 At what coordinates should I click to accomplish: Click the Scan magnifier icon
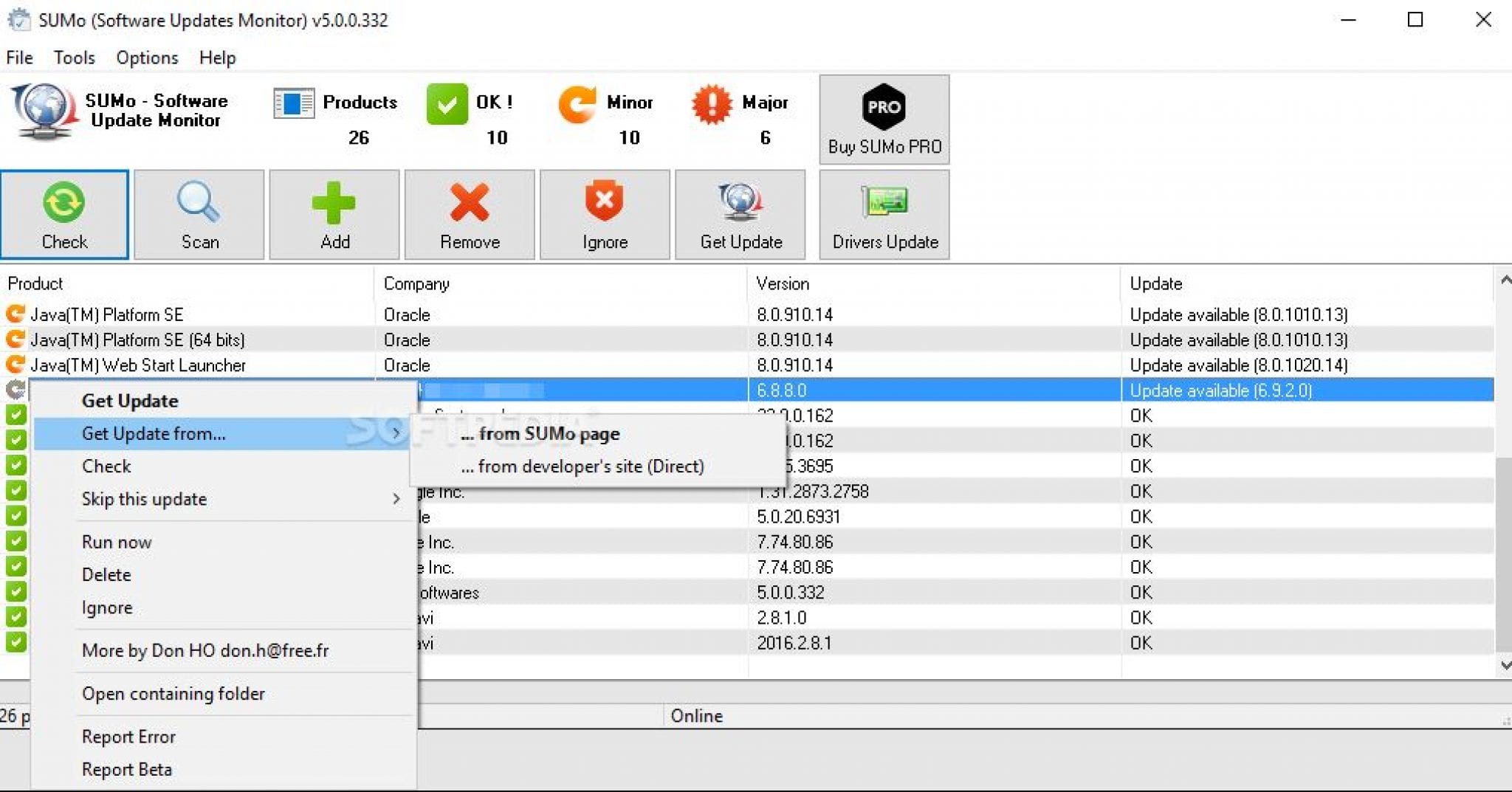tap(198, 204)
